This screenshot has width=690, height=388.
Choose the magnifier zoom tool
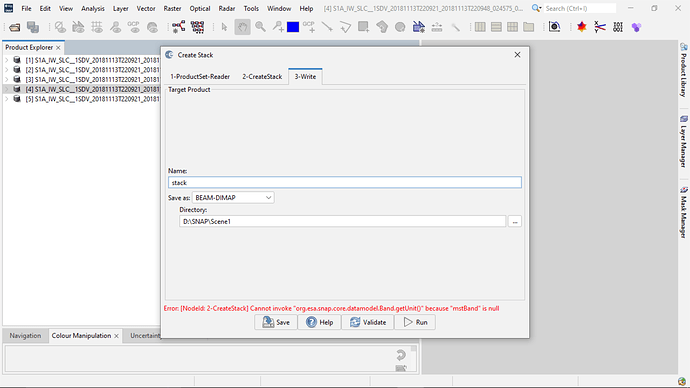pyautogui.click(x=261, y=27)
